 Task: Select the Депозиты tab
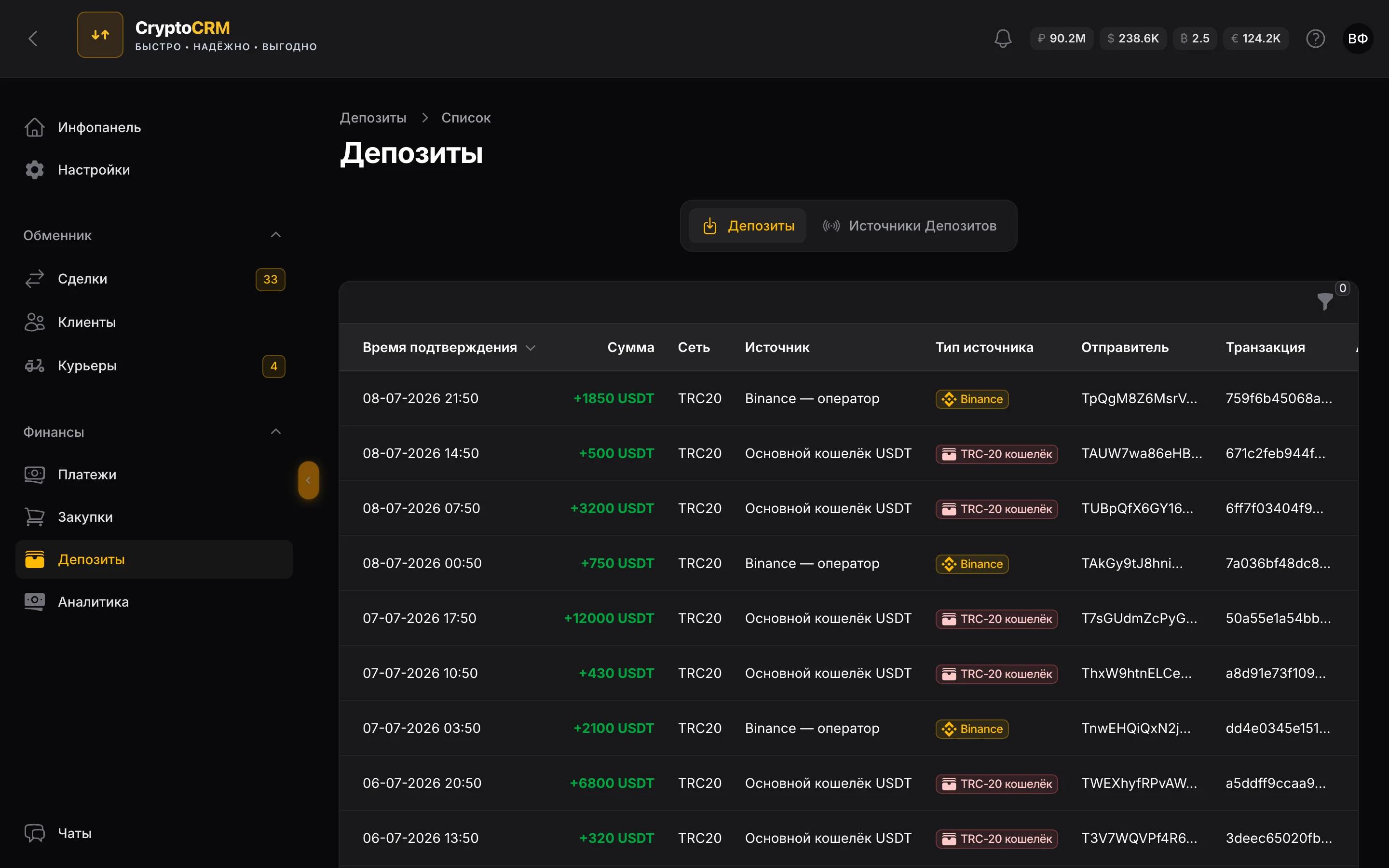(748, 226)
